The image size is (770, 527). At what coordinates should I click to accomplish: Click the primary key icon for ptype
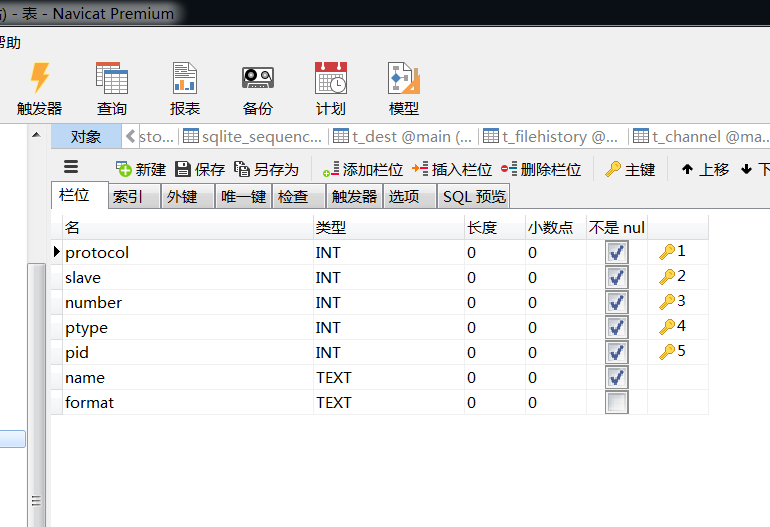(x=667, y=327)
